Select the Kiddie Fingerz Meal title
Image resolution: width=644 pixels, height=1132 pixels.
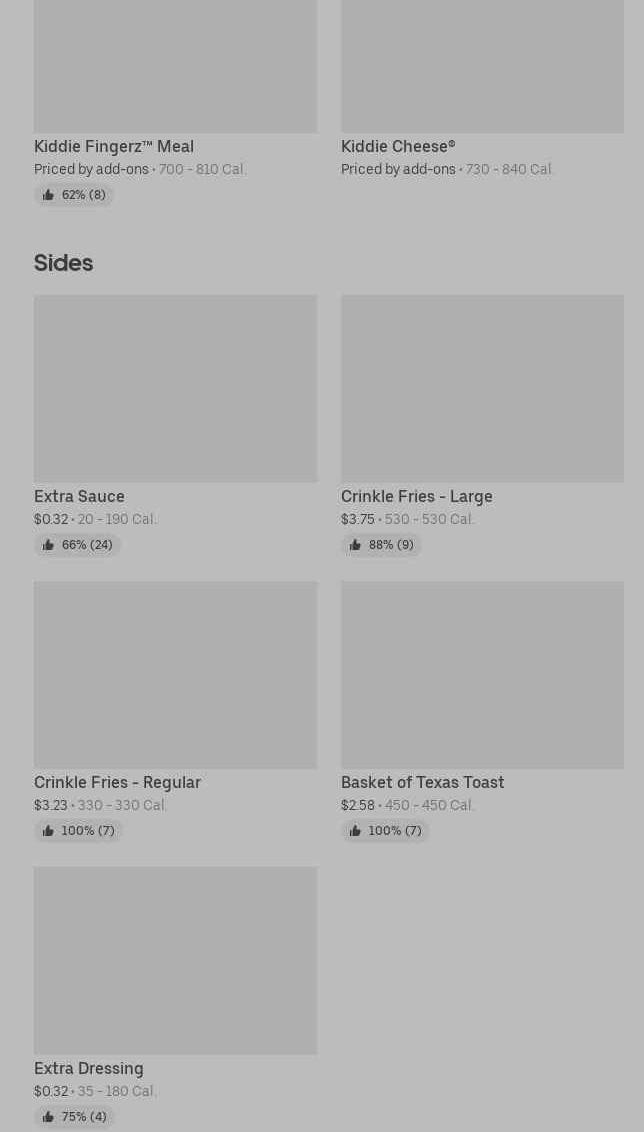tap(114, 147)
